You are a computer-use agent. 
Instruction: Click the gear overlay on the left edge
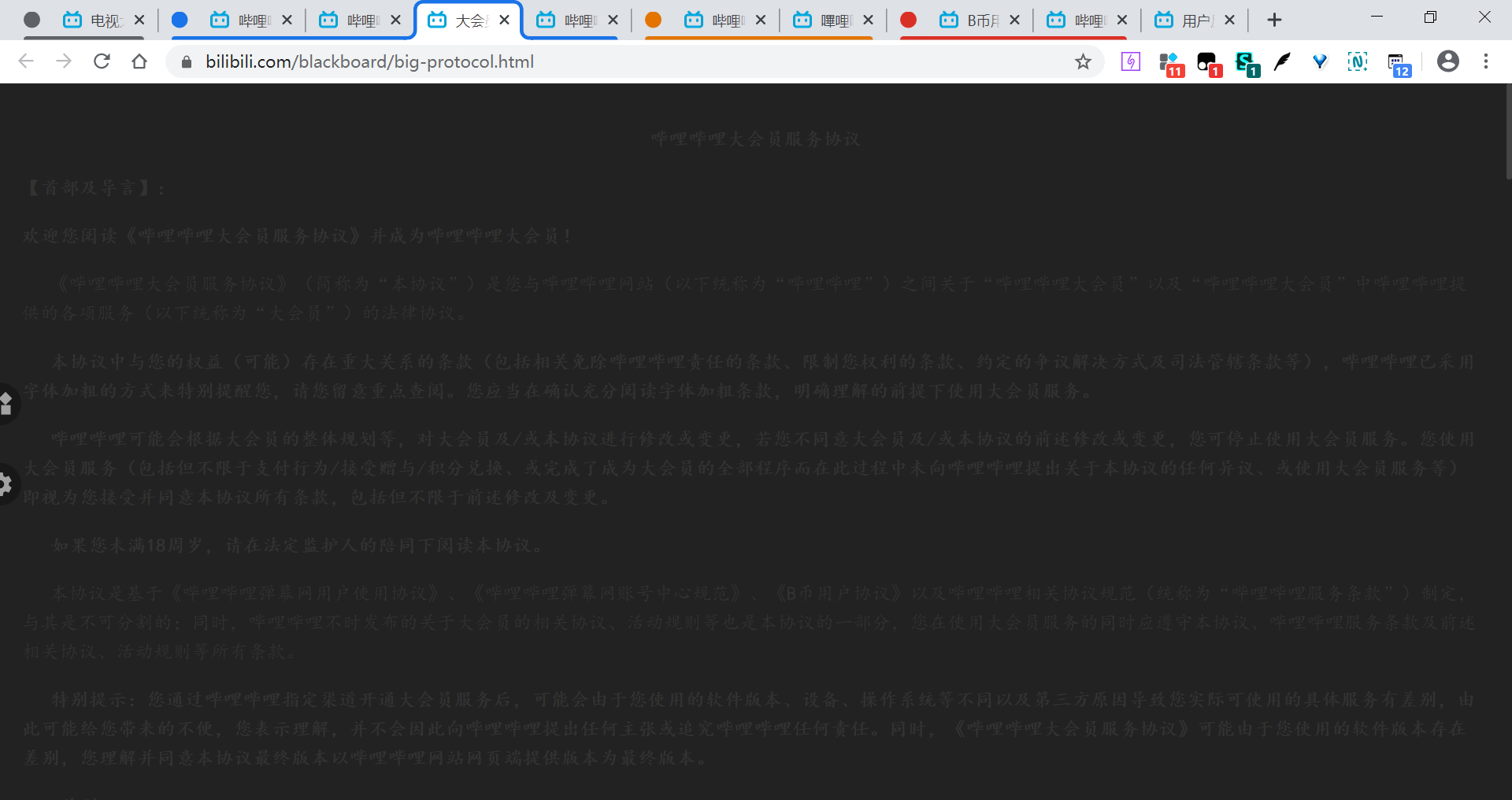(x=6, y=484)
